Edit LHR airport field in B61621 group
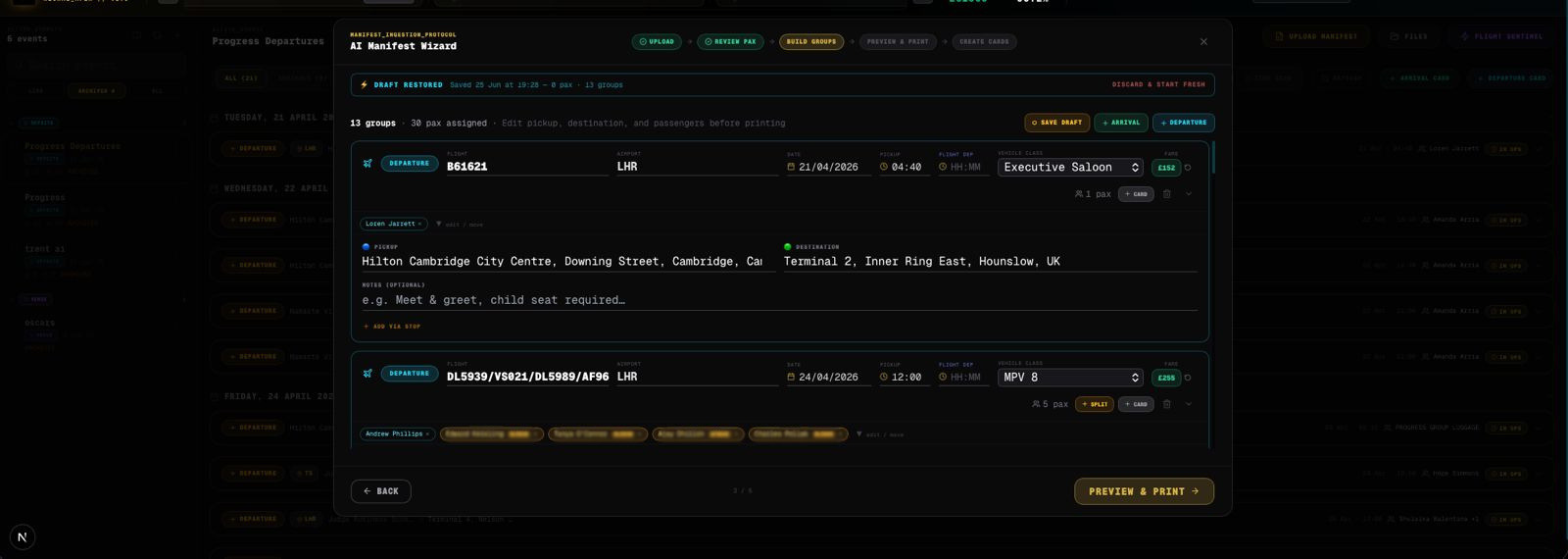Viewport: 1568px width, 559px height. [698, 167]
